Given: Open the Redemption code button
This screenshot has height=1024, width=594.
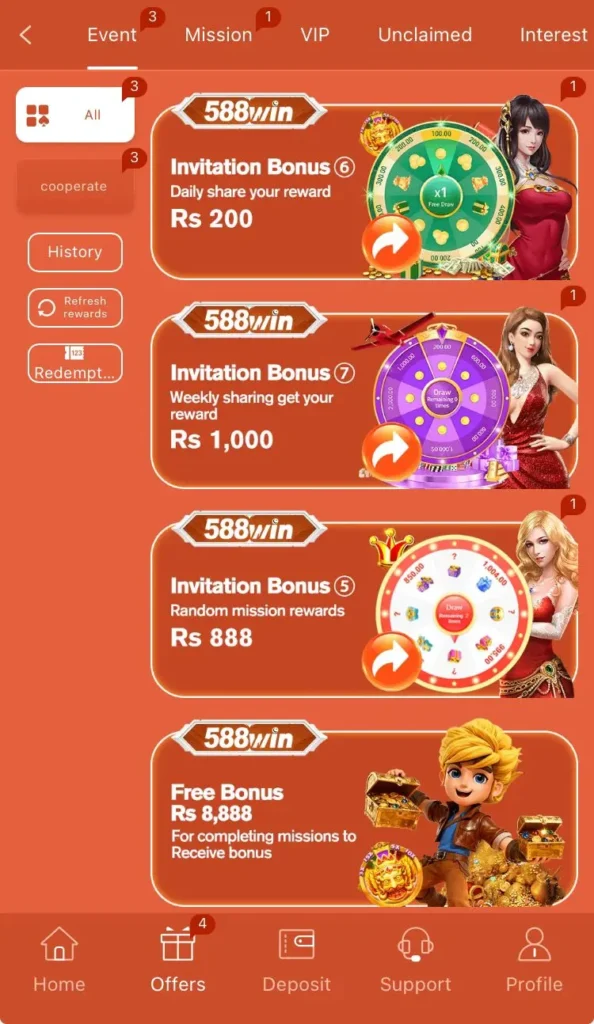Looking at the screenshot, I should pos(75,363).
